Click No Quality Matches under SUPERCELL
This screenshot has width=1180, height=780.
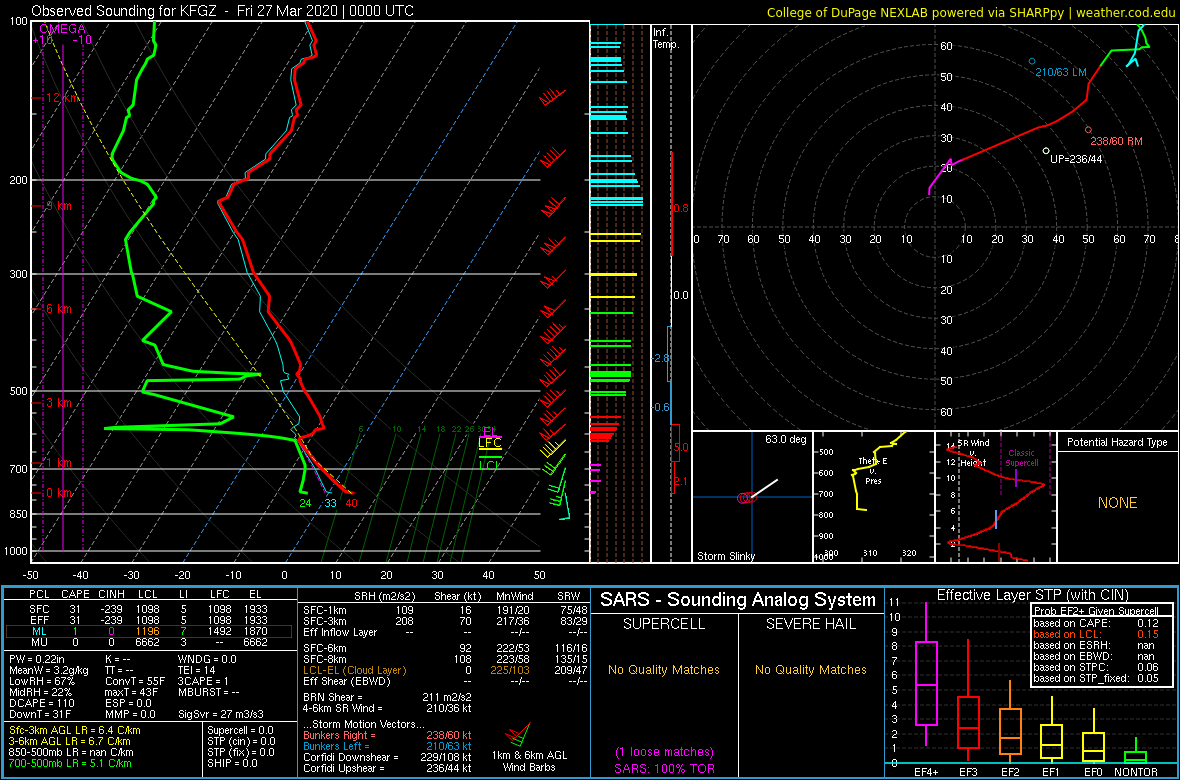665,669
